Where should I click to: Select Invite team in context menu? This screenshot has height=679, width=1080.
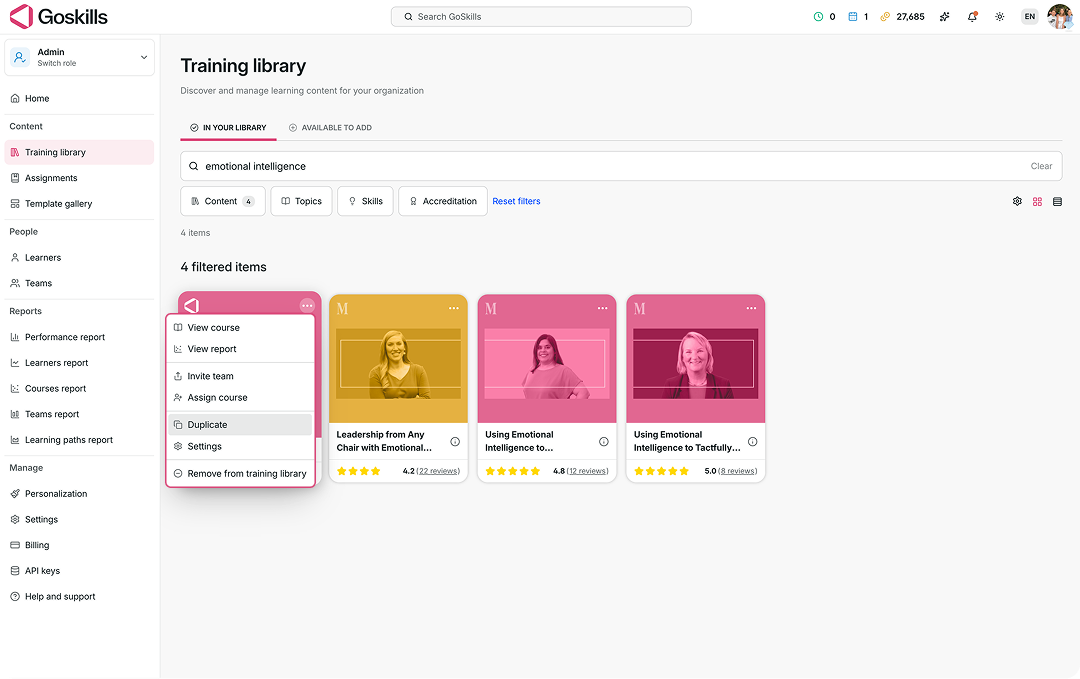[240, 376]
